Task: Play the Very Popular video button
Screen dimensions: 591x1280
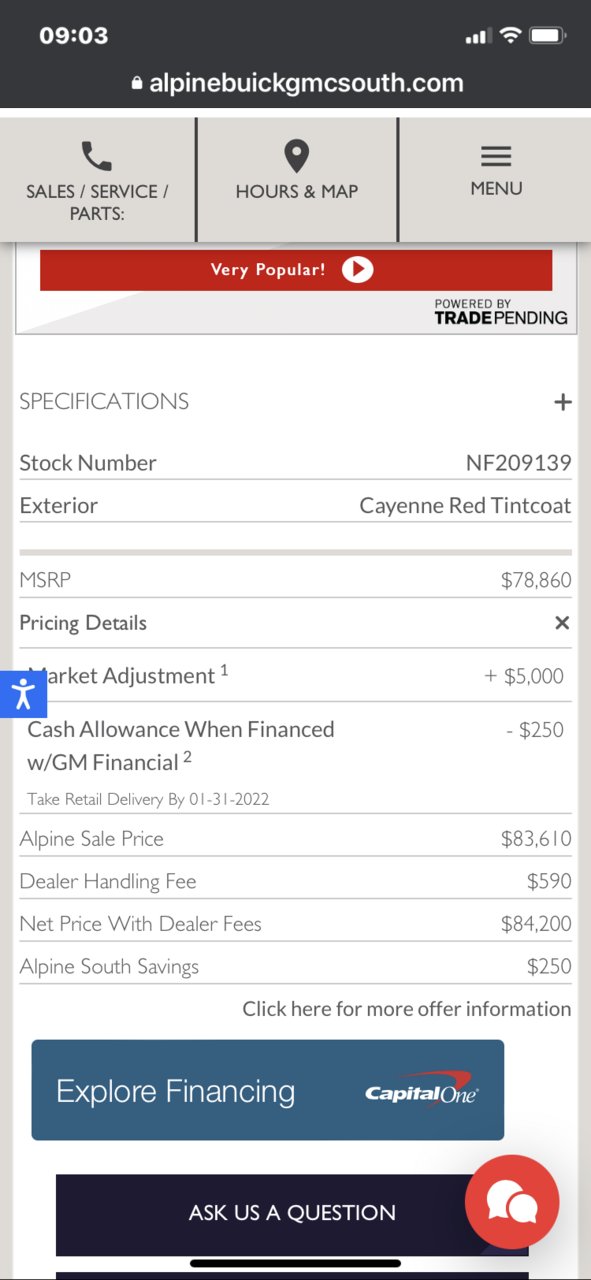Action: click(x=357, y=270)
